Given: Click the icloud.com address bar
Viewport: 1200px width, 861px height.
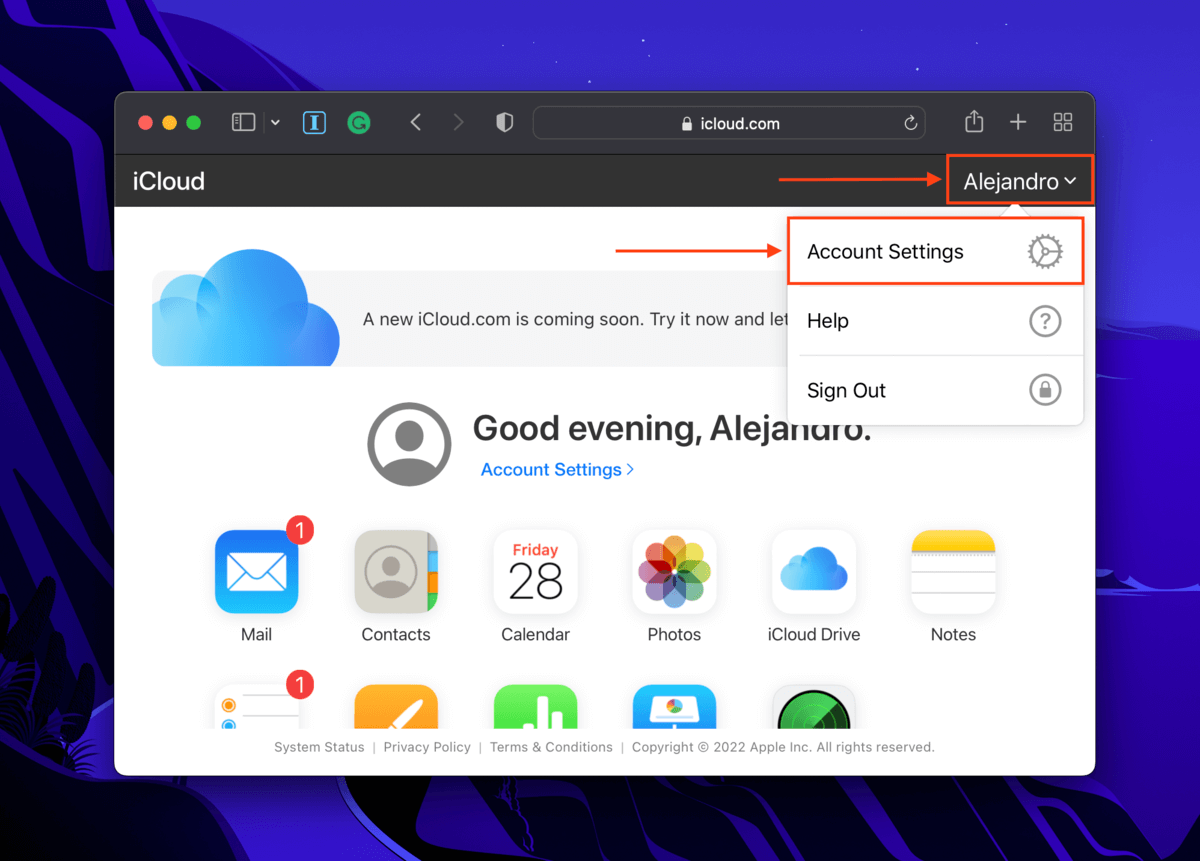Looking at the screenshot, I should pyautogui.click(x=729, y=123).
